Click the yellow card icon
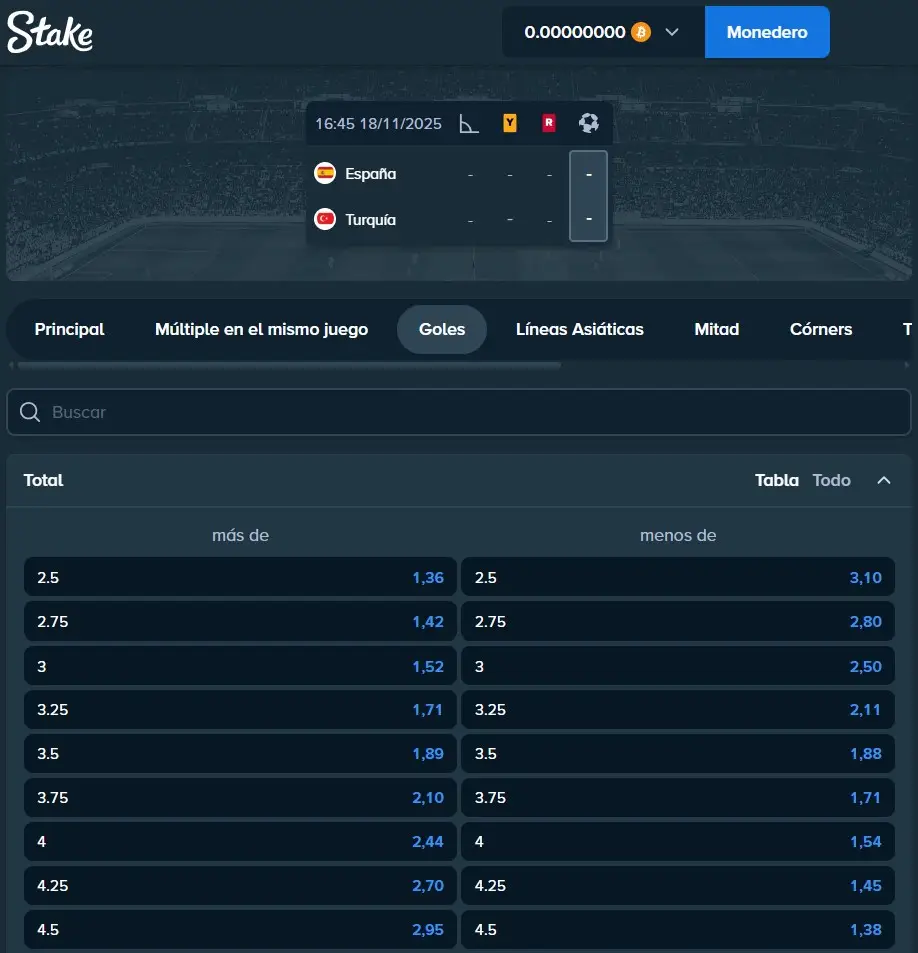 click(510, 124)
